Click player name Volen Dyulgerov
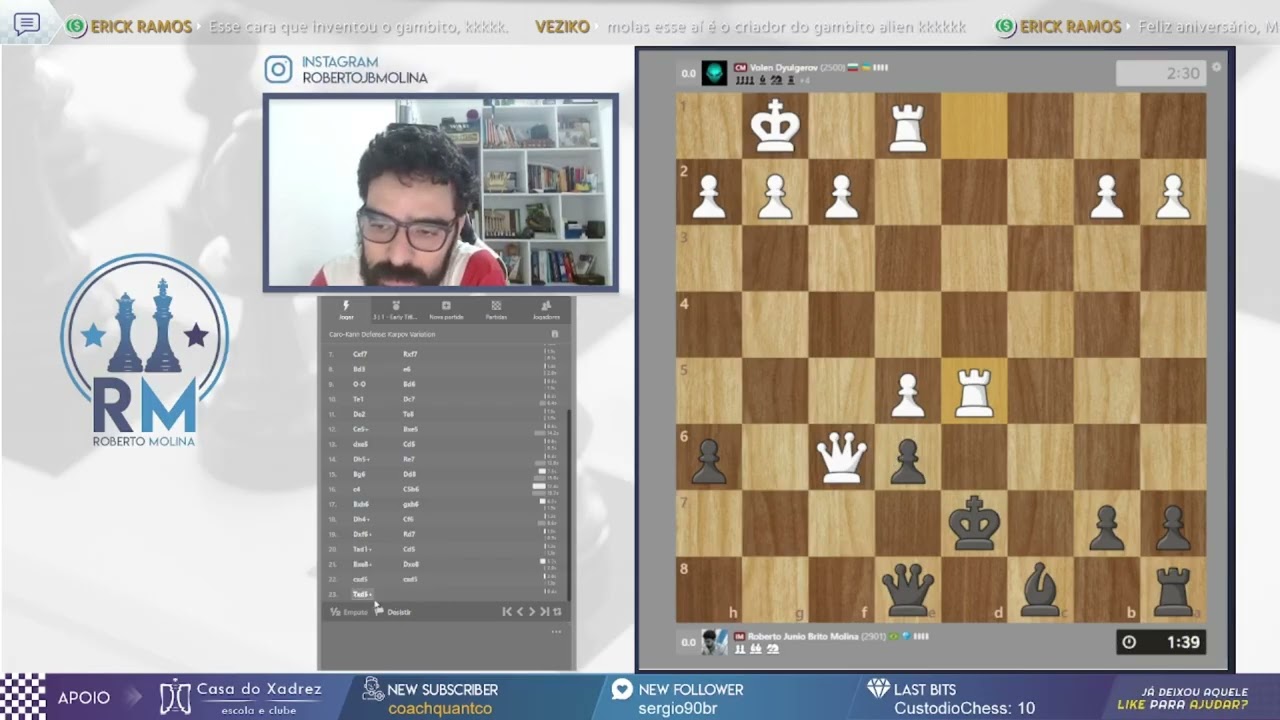Viewport: 1280px width, 720px height. click(x=782, y=68)
